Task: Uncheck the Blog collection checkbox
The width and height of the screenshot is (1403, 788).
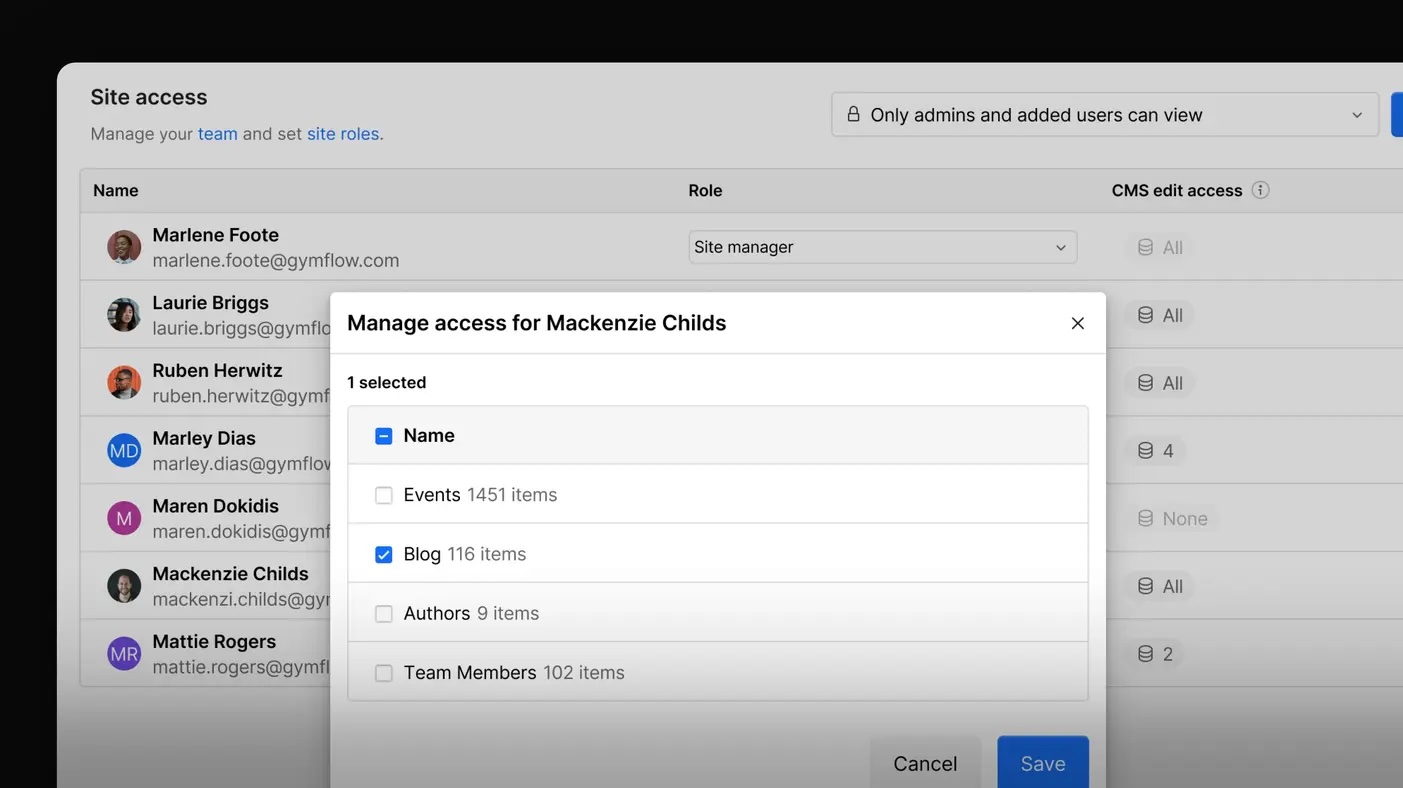Action: [383, 554]
